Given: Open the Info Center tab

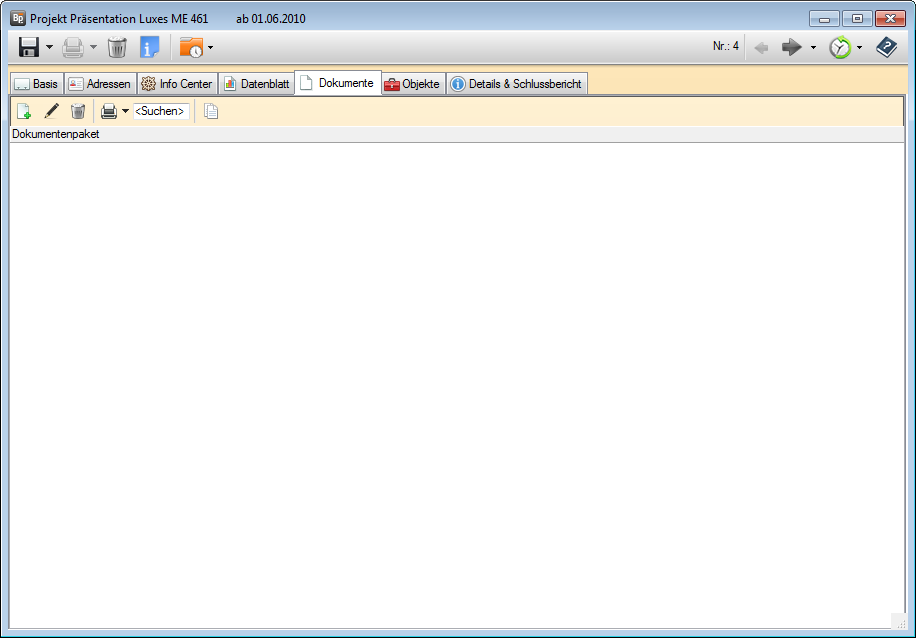Looking at the screenshot, I should click(176, 84).
